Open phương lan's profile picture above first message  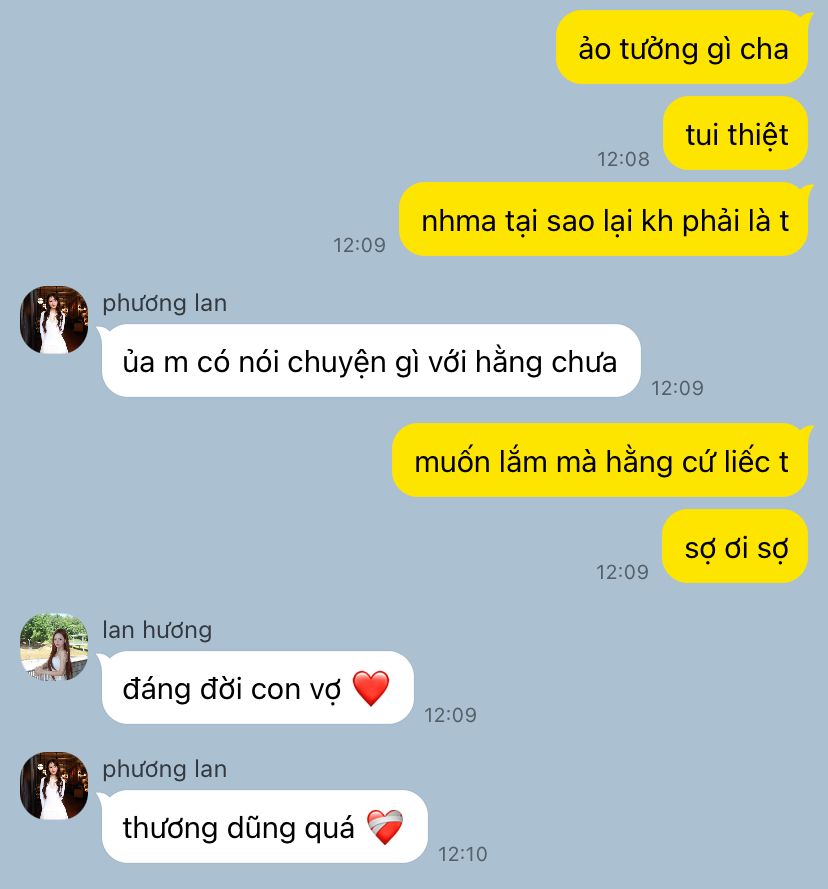(54, 320)
